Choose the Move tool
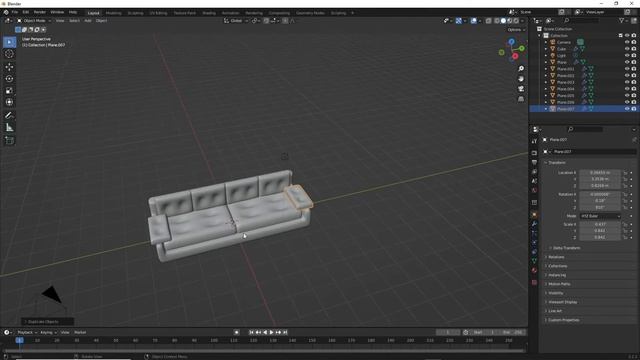 pos(9,67)
